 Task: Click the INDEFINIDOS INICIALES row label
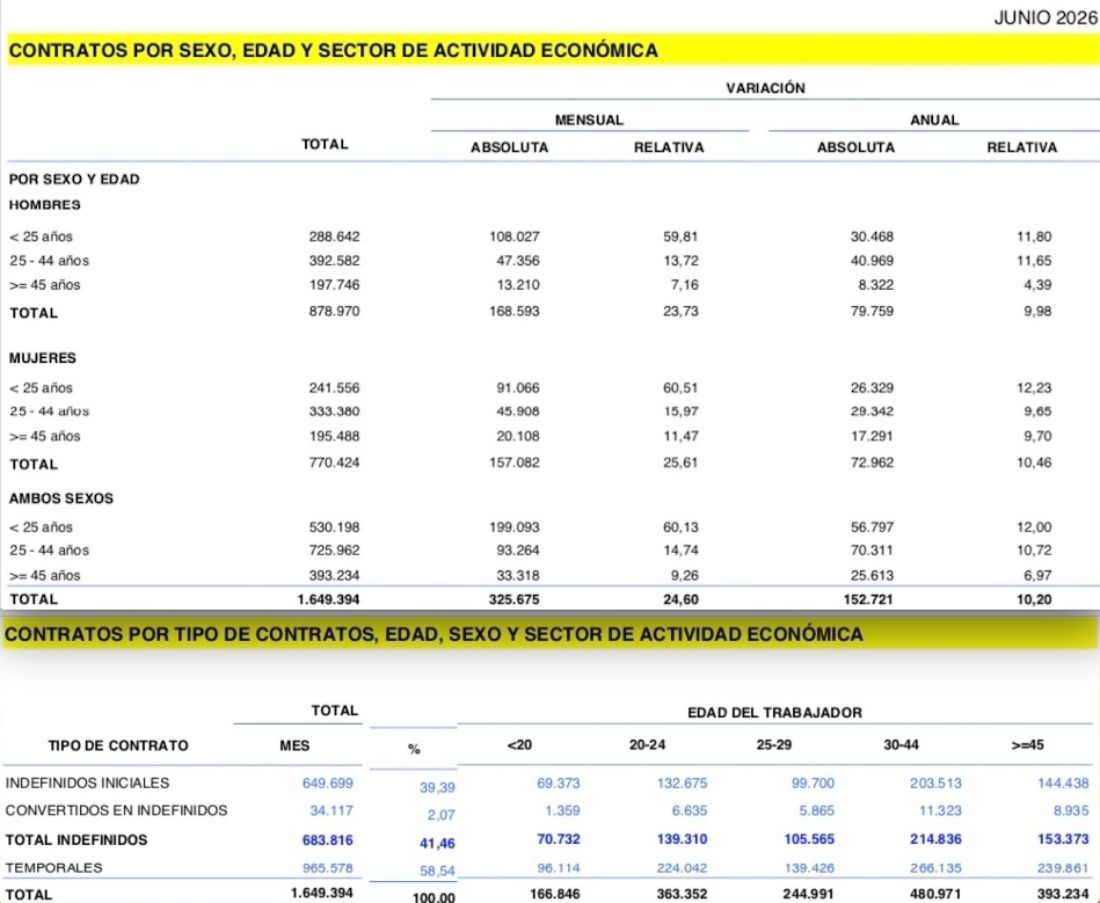coord(87,783)
